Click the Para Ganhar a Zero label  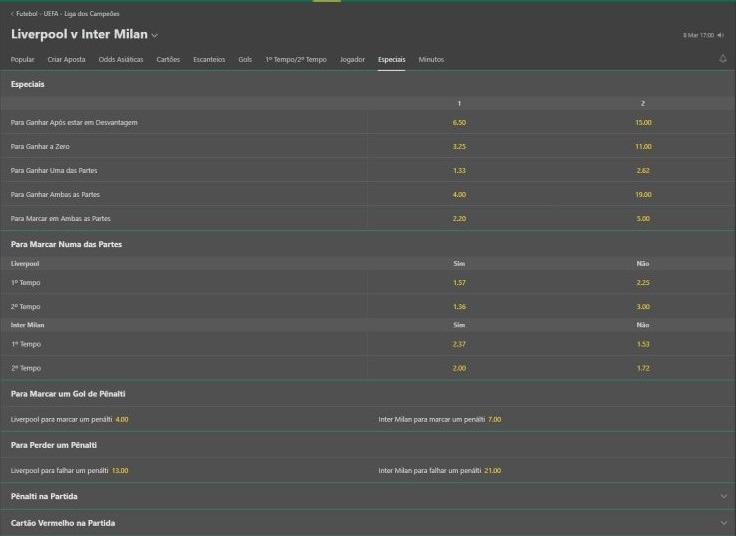[x=40, y=146]
